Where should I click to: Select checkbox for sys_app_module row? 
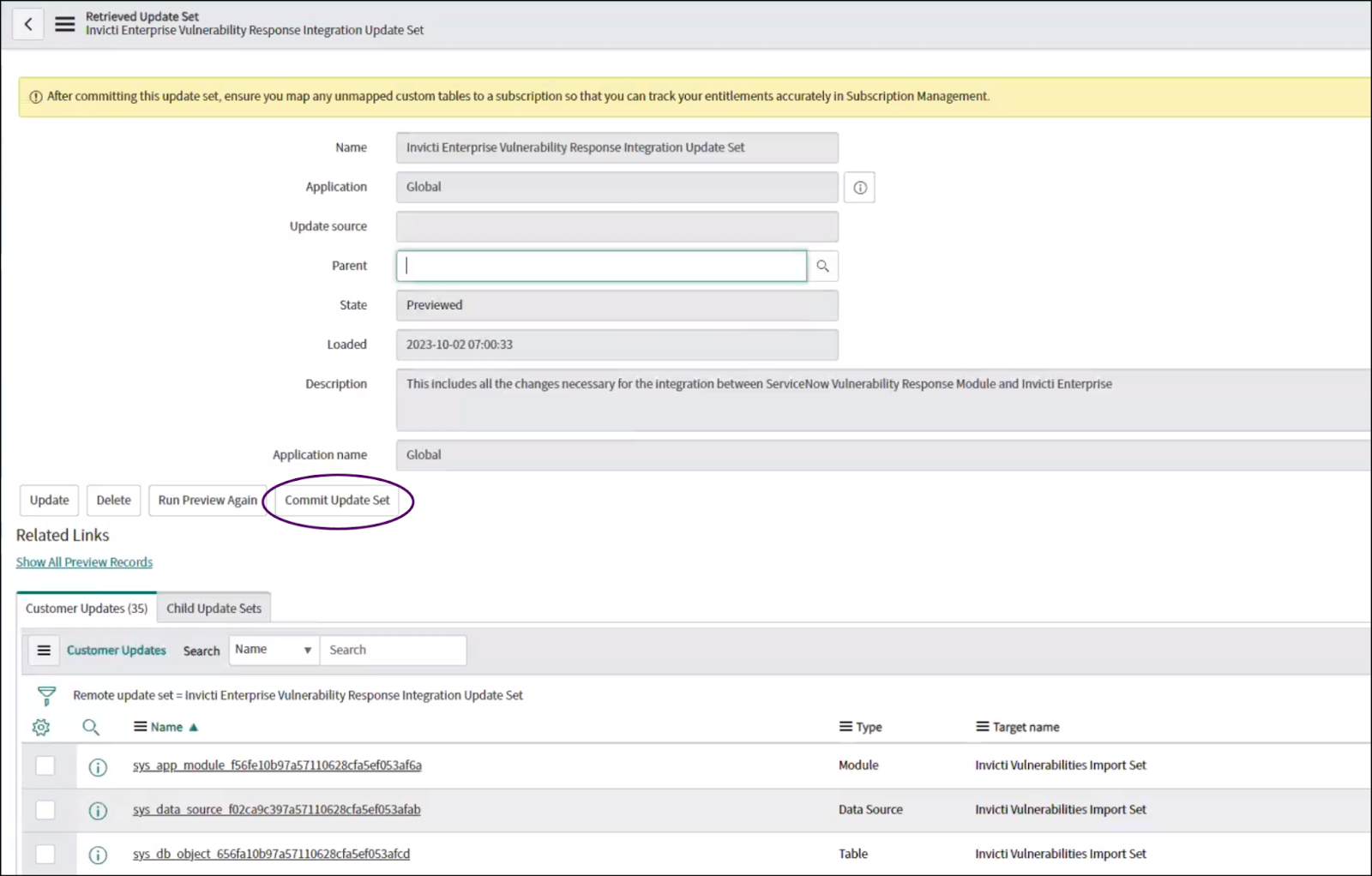pyautogui.click(x=45, y=766)
